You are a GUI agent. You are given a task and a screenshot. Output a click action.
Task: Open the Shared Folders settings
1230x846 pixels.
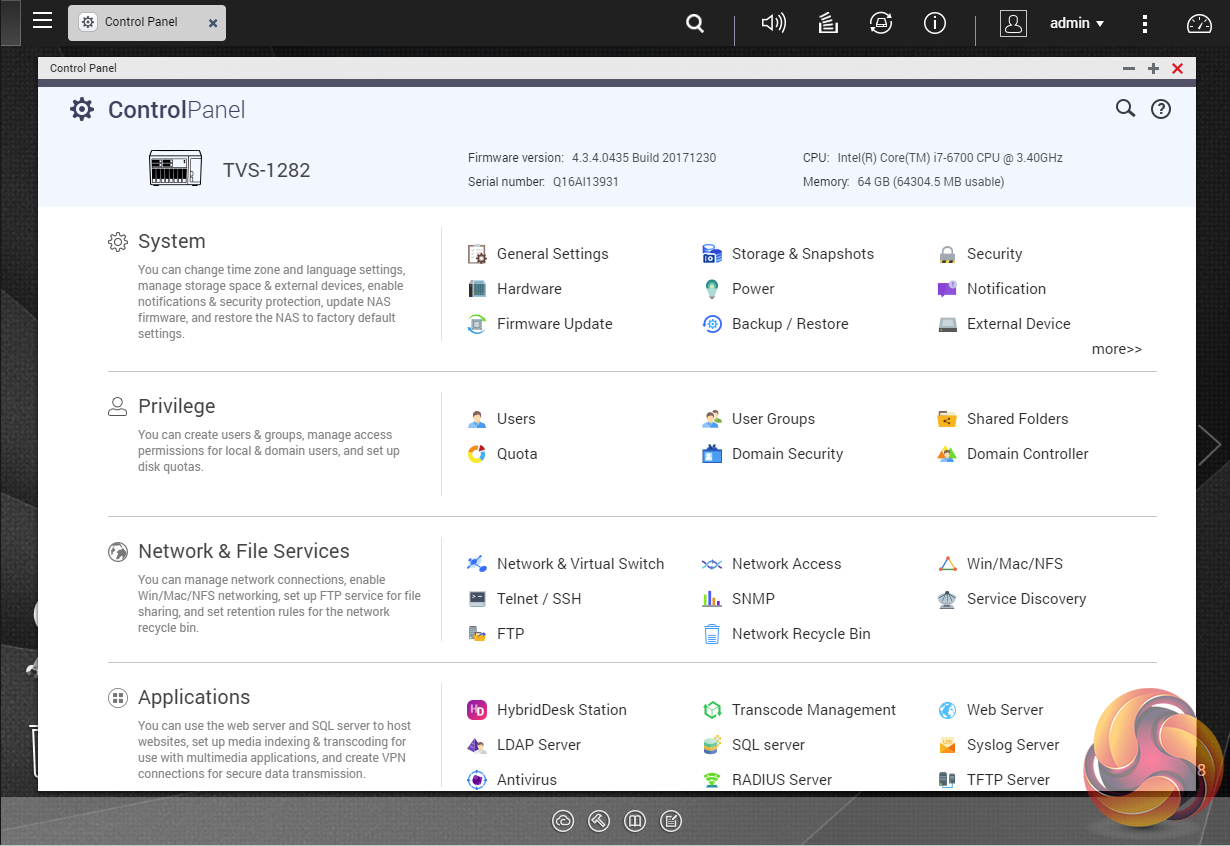click(x=1017, y=419)
